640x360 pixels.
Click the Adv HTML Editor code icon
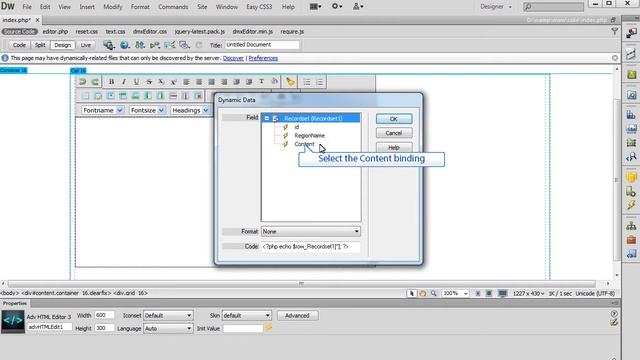(x=13, y=321)
